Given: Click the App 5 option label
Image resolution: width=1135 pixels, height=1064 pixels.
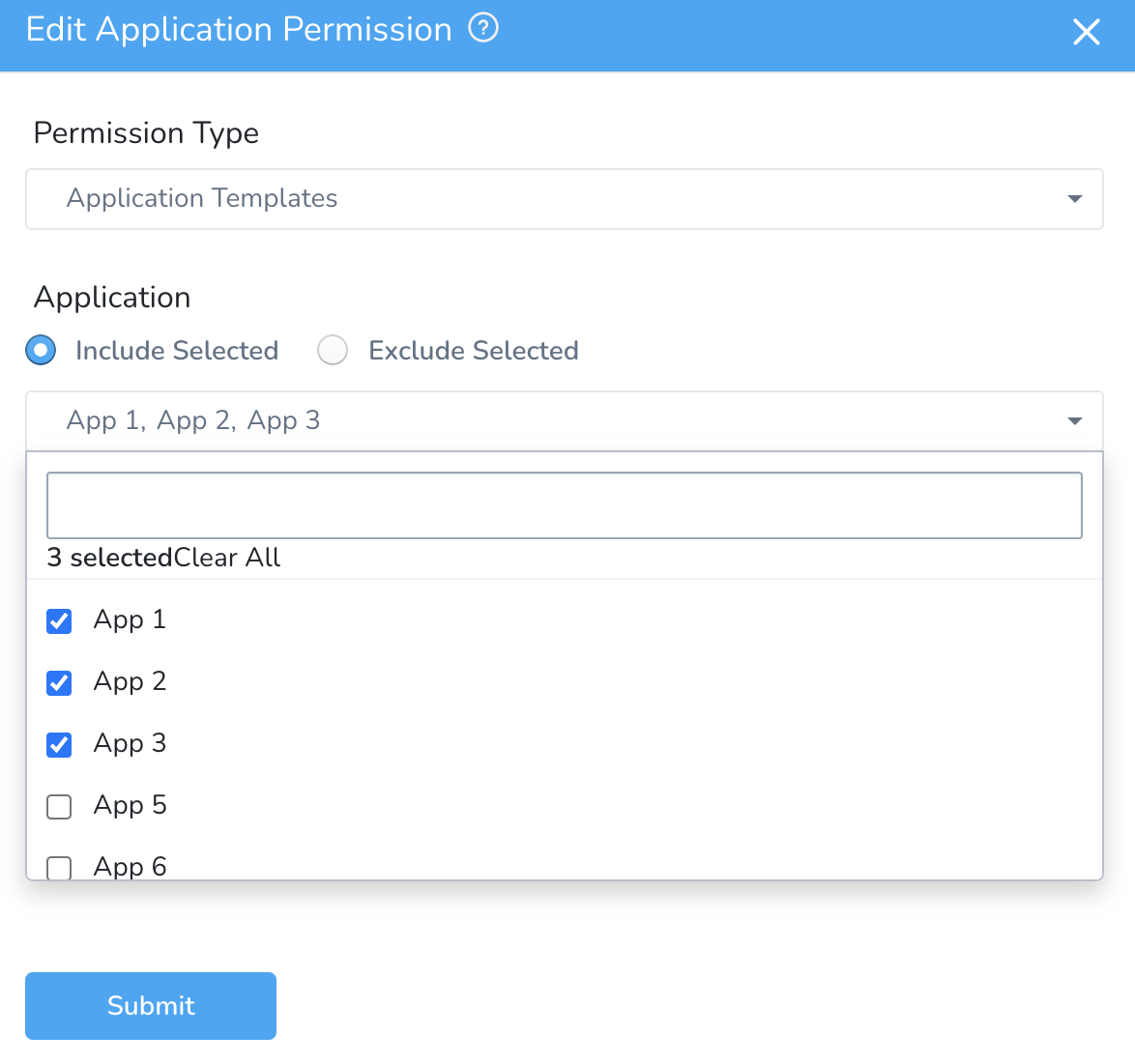Looking at the screenshot, I should [x=131, y=805].
